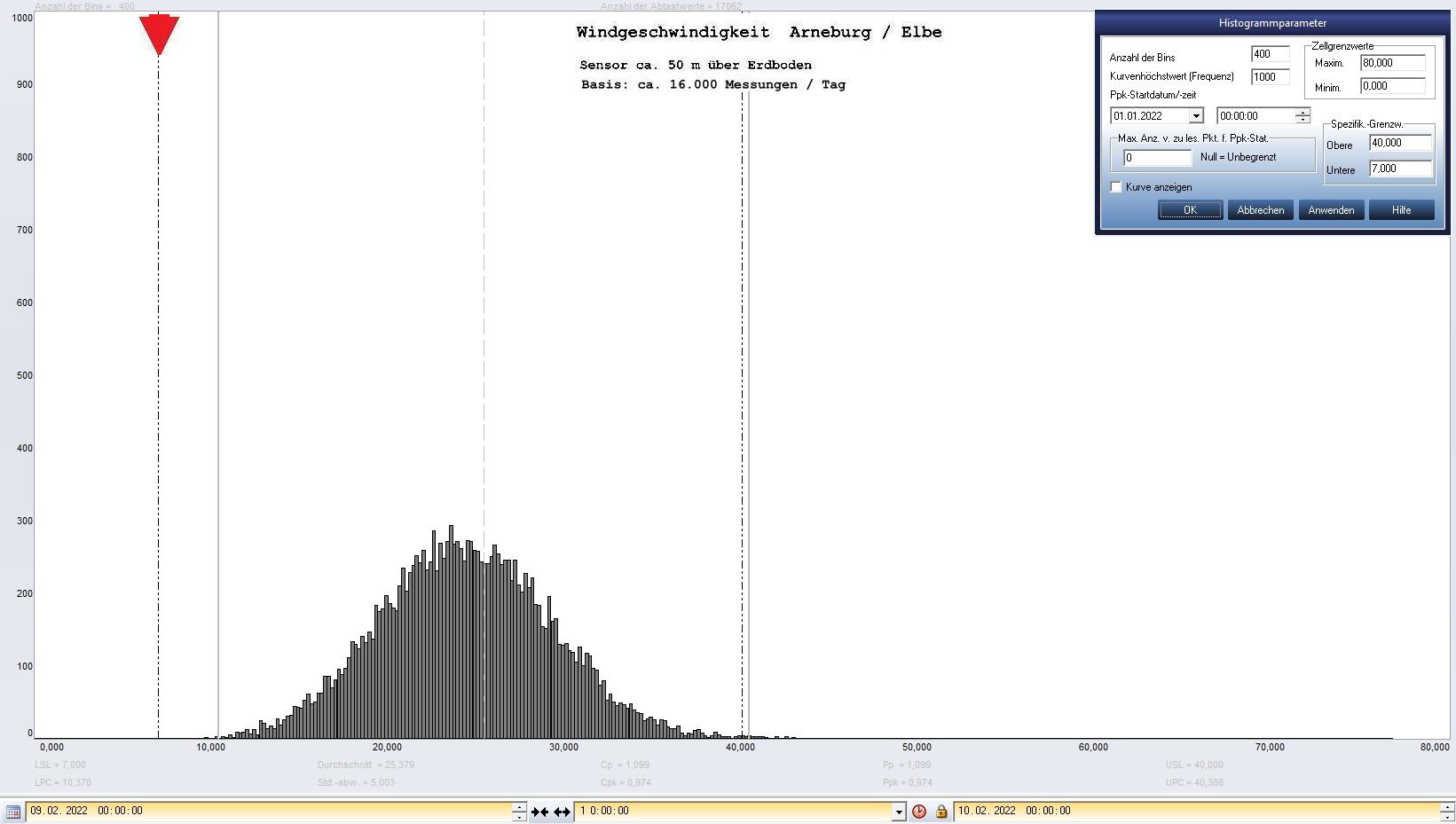Viewport: 1456px width, 824px height.
Task: Expand the time span dropdown showing 1 0:00:00
Action: (898, 812)
